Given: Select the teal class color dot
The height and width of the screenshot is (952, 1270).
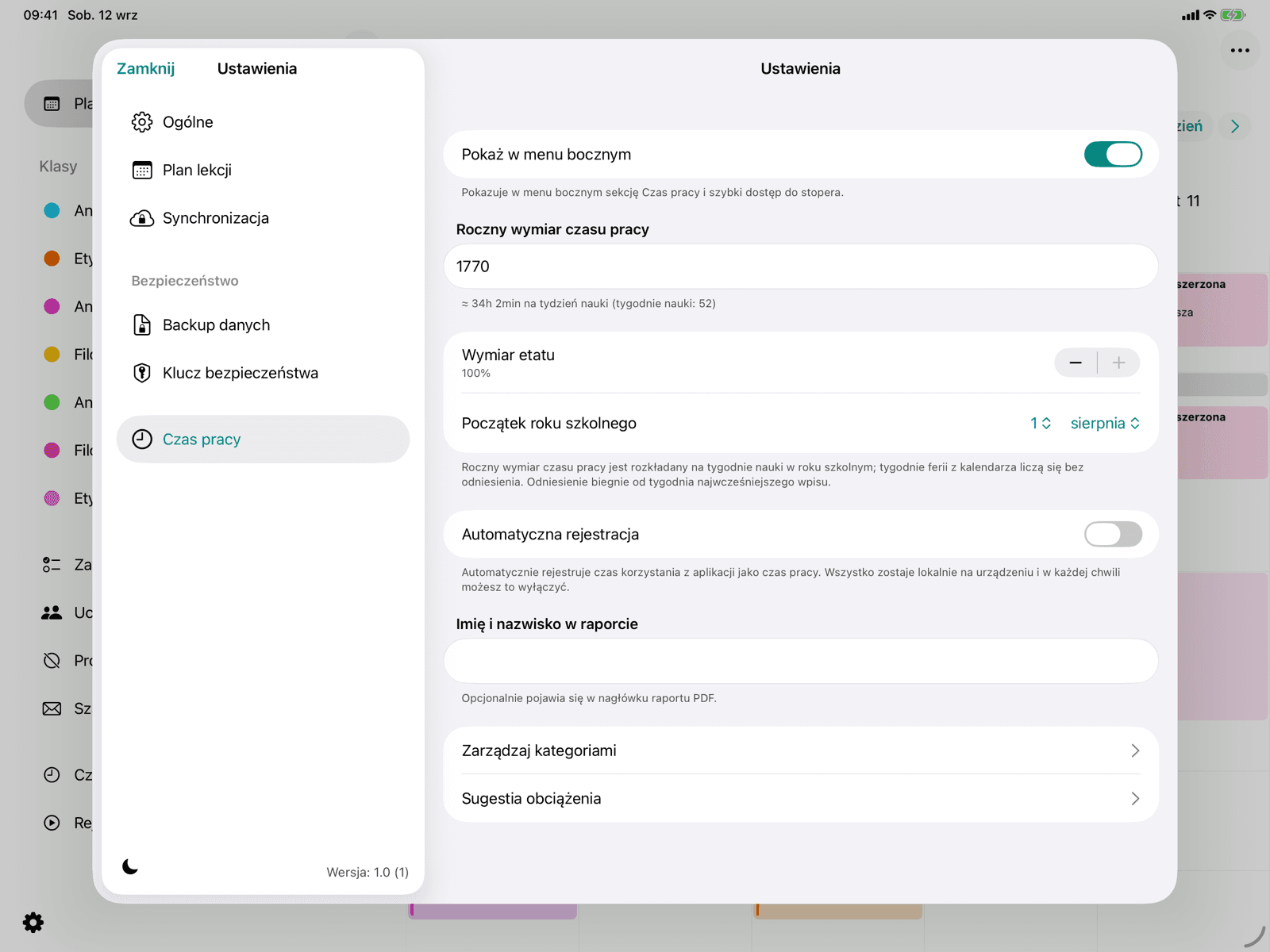Looking at the screenshot, I should coord(52,210).
